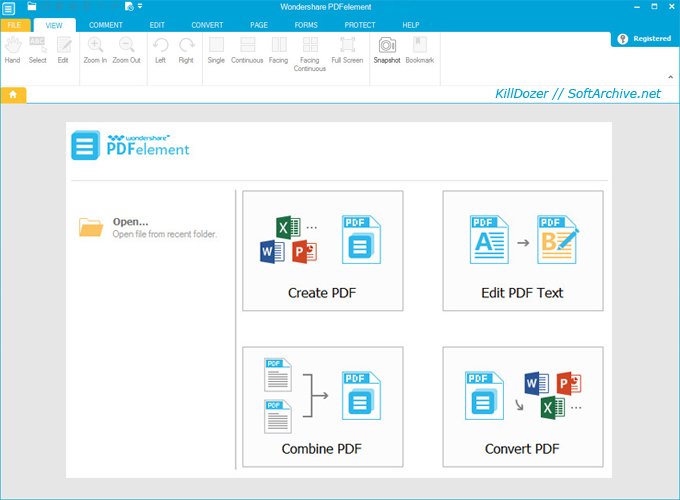This screenshot has width=680, height=500.
Task: Select the Hand tool
Action: [x=13, y=50]
